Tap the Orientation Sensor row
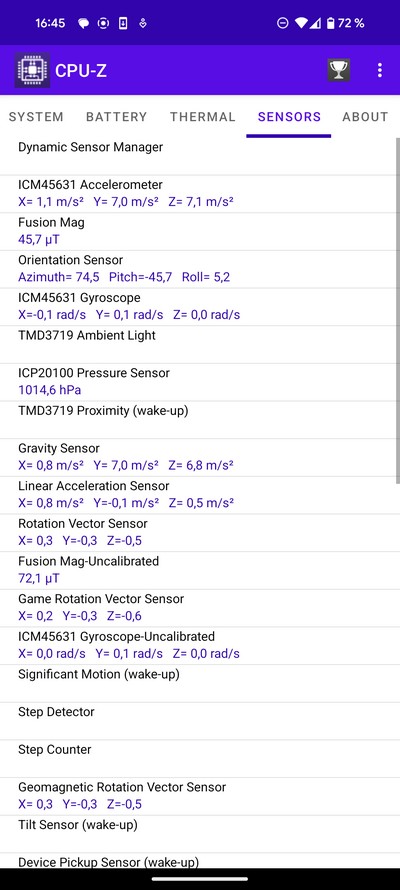 click(197, 269)
